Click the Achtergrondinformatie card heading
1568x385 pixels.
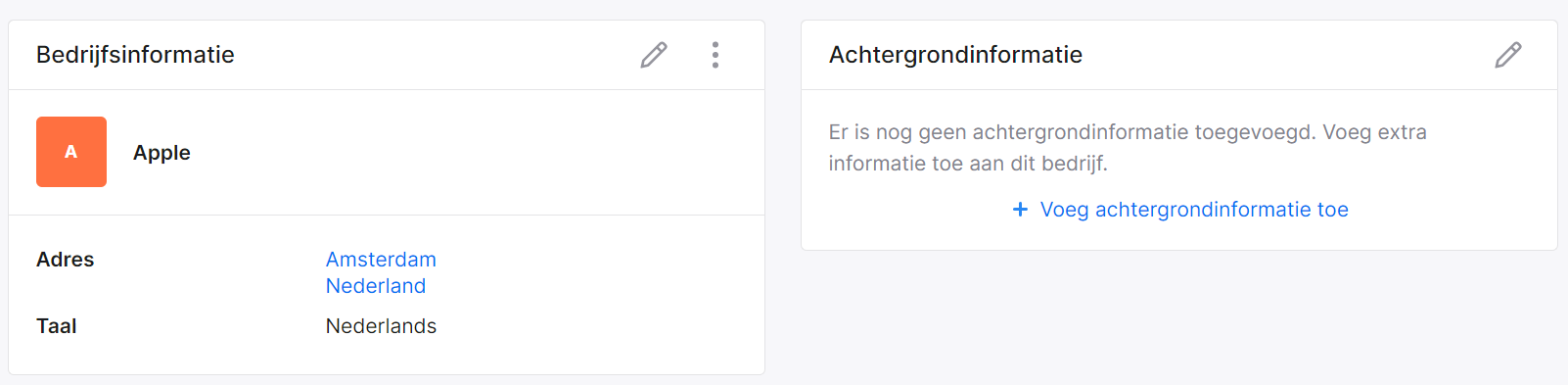pos(955,55)
